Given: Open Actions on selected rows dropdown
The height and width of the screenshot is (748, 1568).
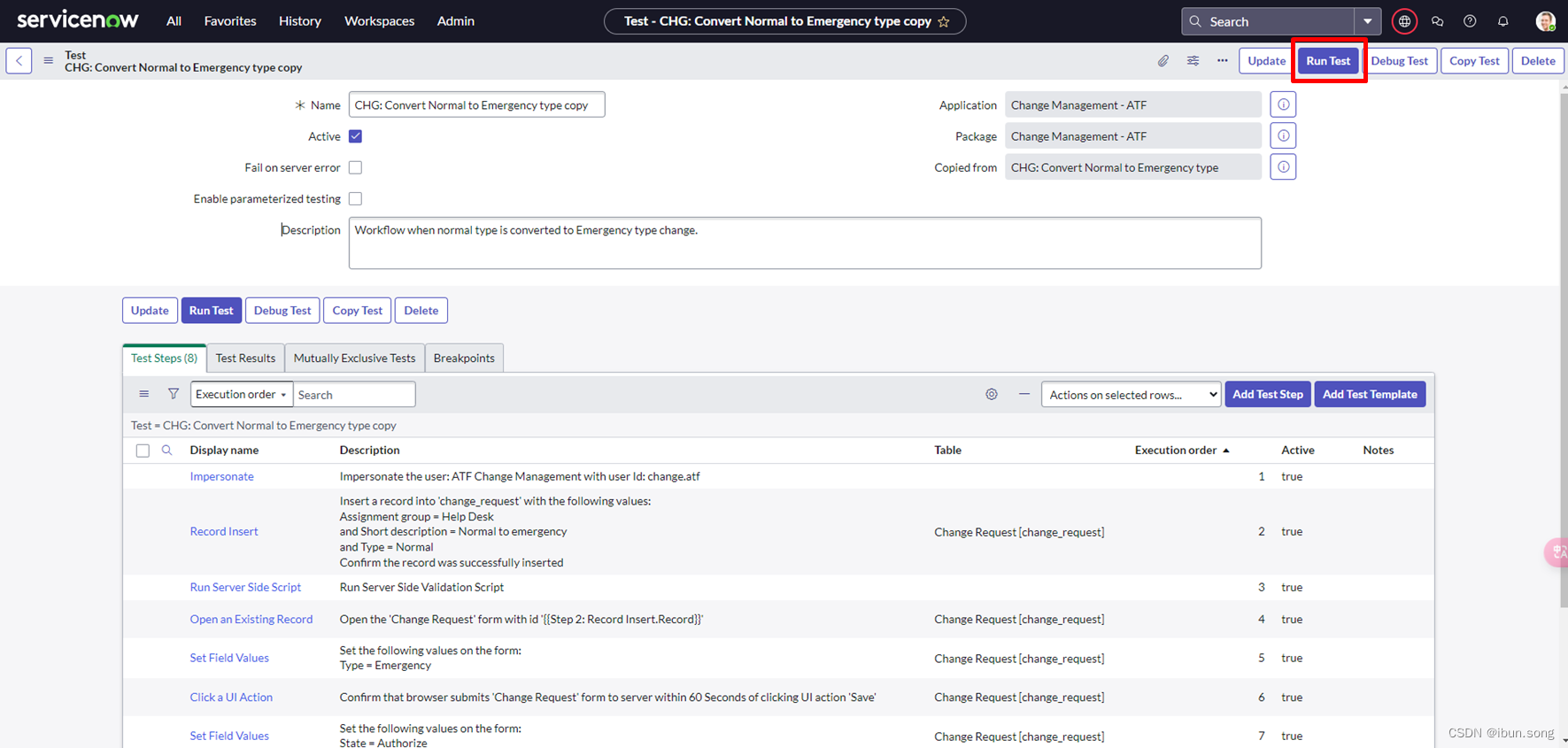Looking at the screenshot, I should click(1132, 394).
